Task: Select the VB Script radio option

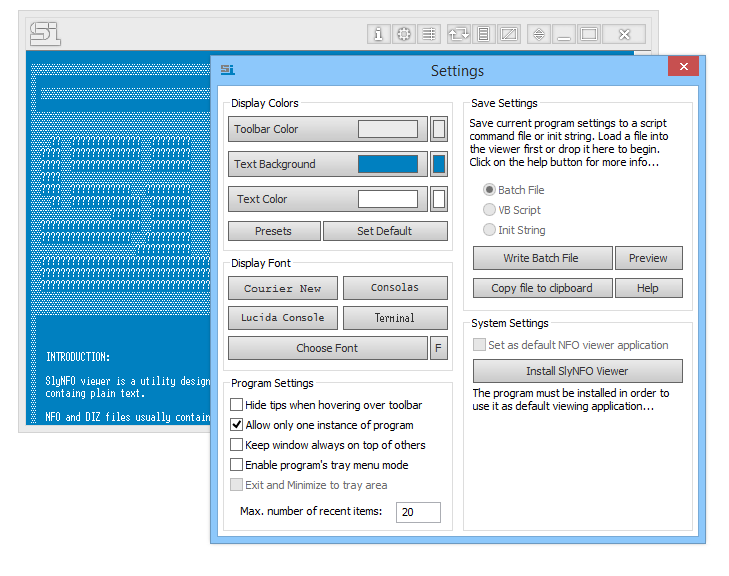Action: pyautogui.click(x=489, y=210)
